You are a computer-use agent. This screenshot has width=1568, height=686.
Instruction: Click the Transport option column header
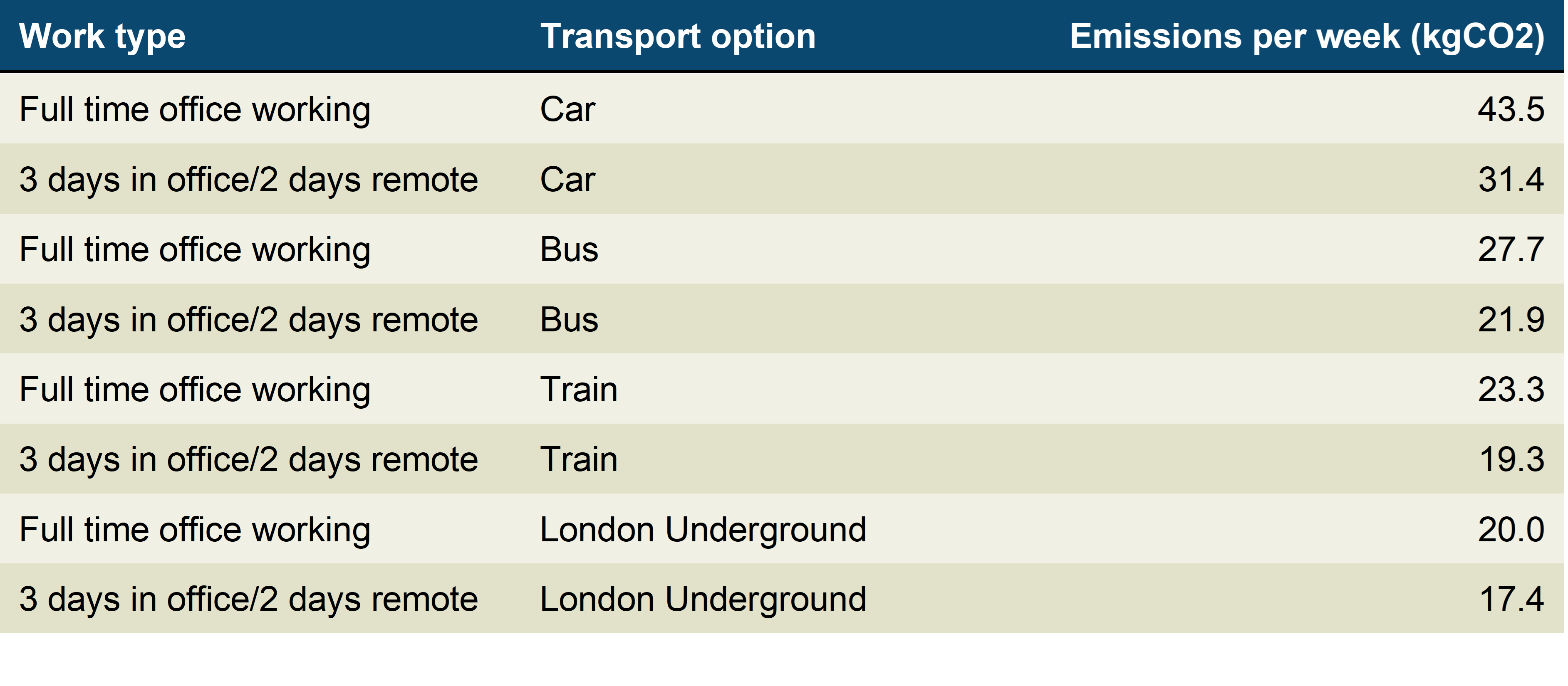[x=677, y=37]
